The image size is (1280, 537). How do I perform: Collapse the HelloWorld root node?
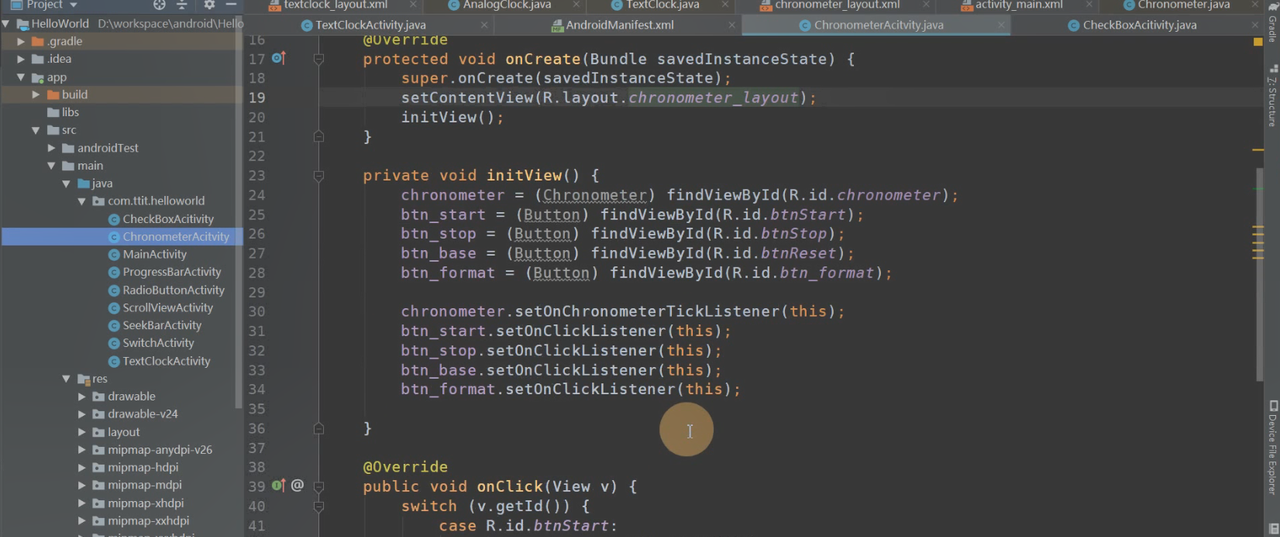(x=7, y=23)
